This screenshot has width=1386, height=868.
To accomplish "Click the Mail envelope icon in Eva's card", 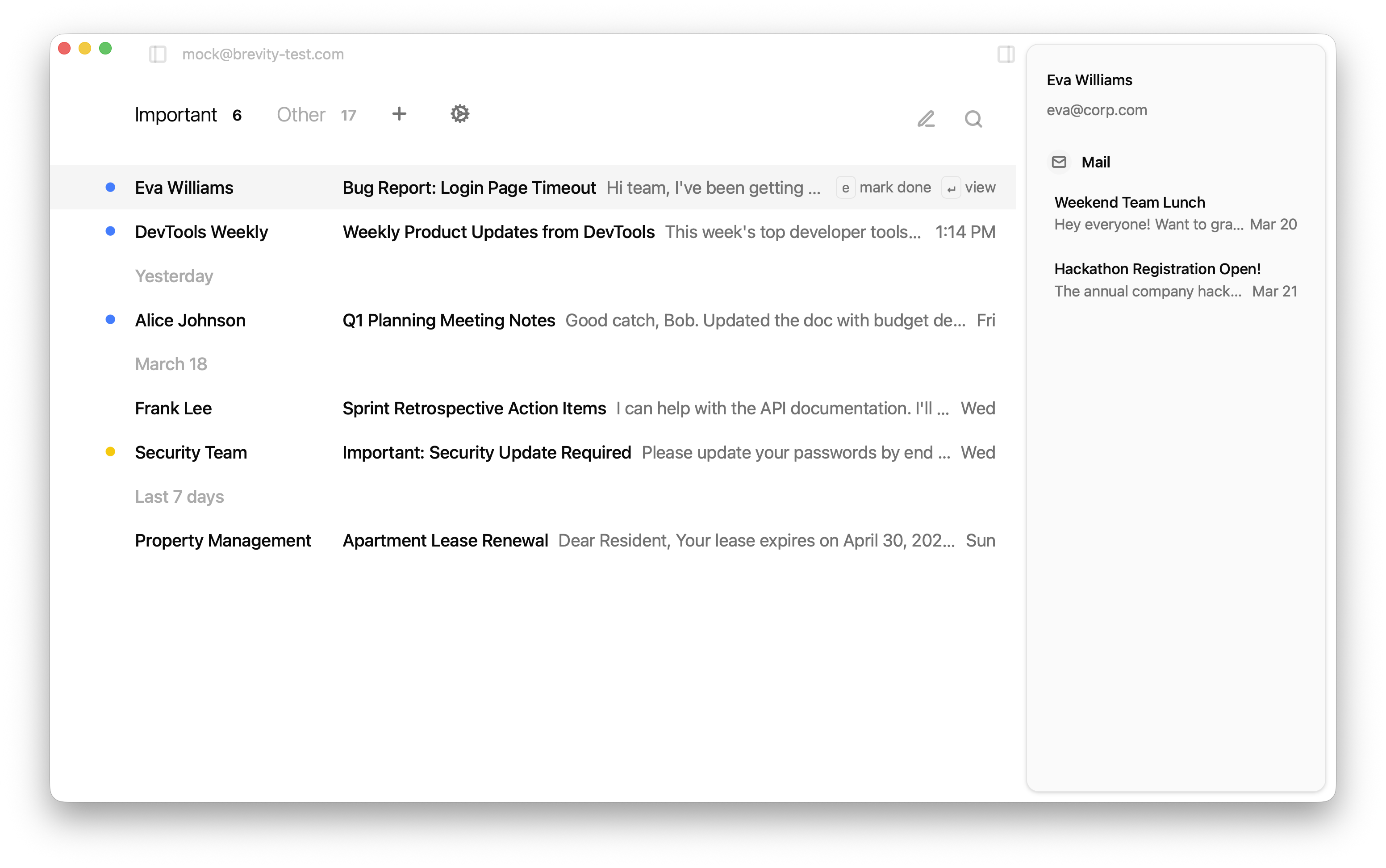I will [x=1059, y=162].
